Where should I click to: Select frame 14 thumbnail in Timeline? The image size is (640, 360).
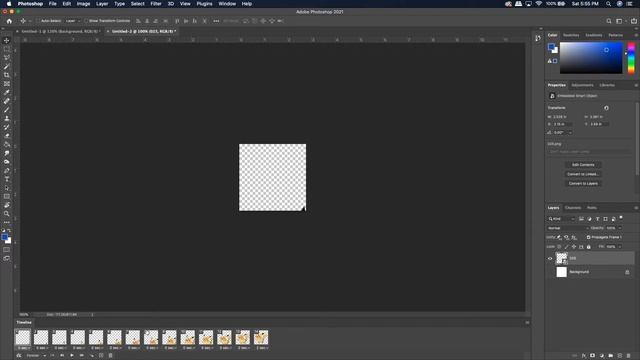261,338
